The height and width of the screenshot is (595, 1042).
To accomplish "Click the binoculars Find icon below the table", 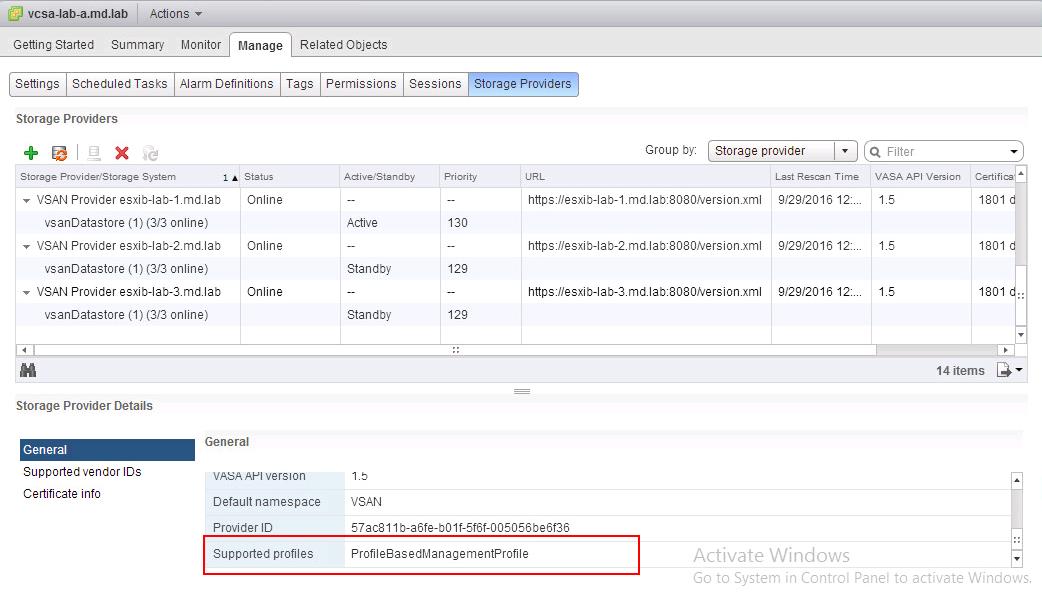I will (28, 370).
